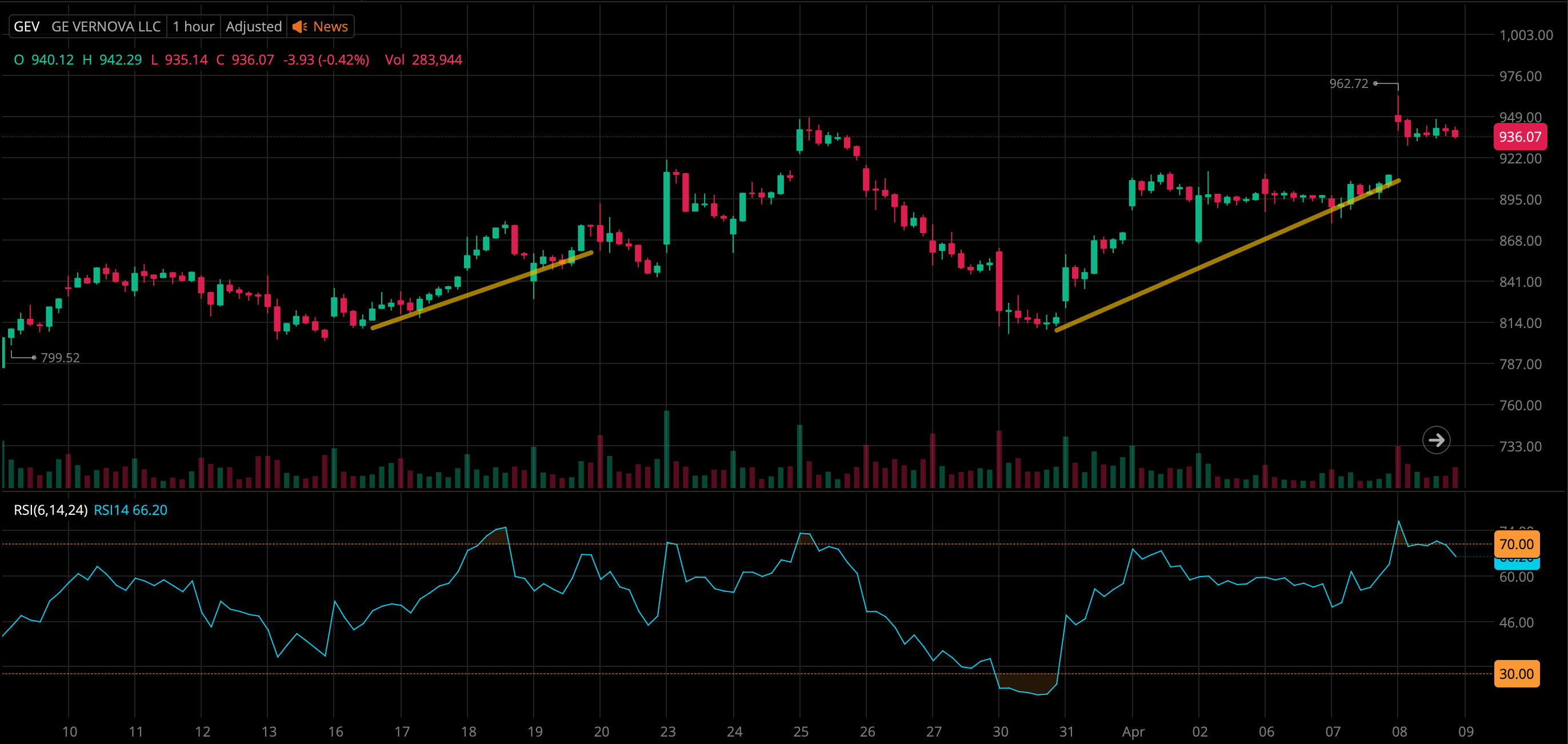Toggle the Adjusted price setting
1568x744 pixels.
click(x=253, y=27)
